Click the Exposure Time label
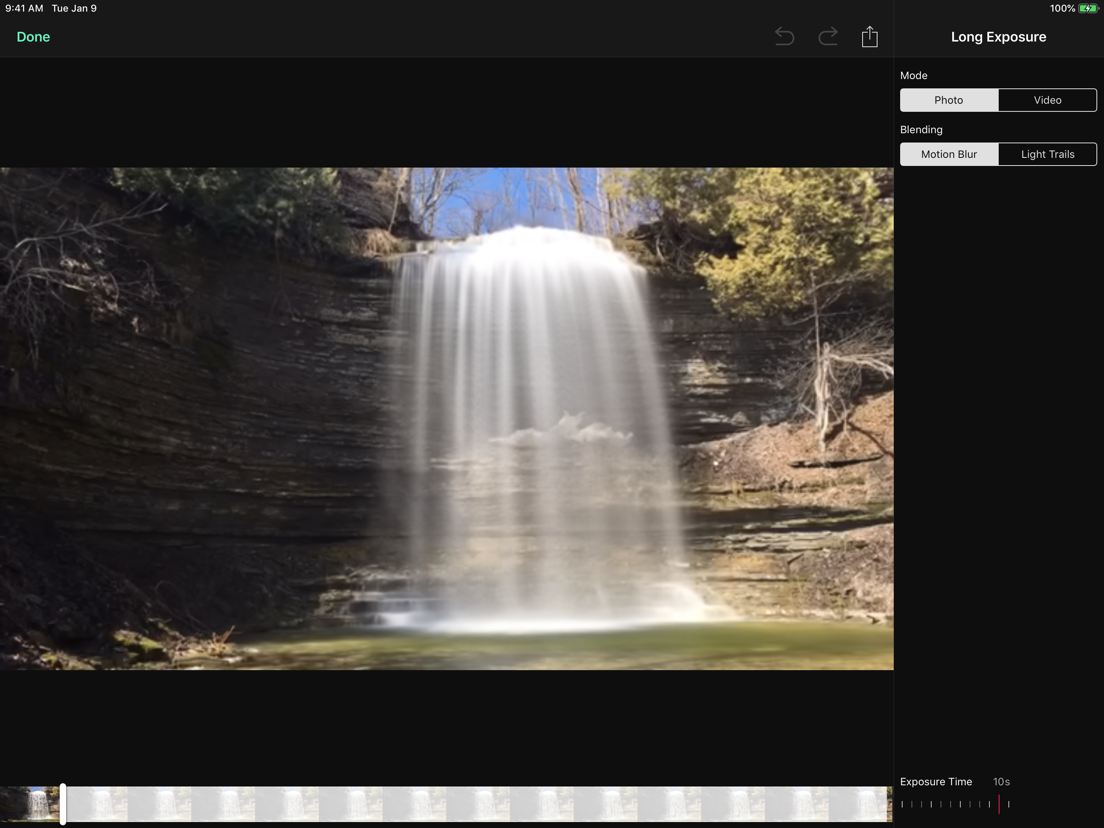This screenshot has width=1104, height=828. point(936,782)
